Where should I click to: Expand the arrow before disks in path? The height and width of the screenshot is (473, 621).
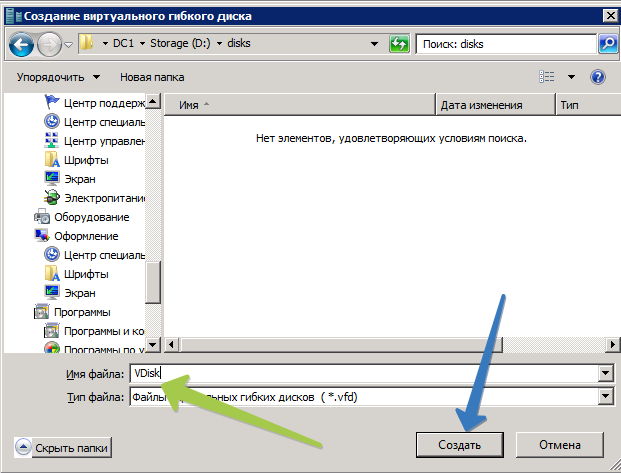pyautogui.click(x=219, y=44)
